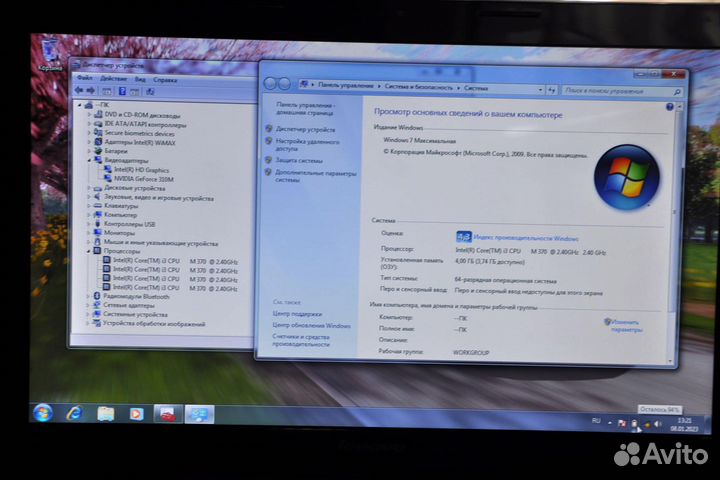Expand the Батареи node
This screenshot has height=480, width=720.
(x=90, y=151)
